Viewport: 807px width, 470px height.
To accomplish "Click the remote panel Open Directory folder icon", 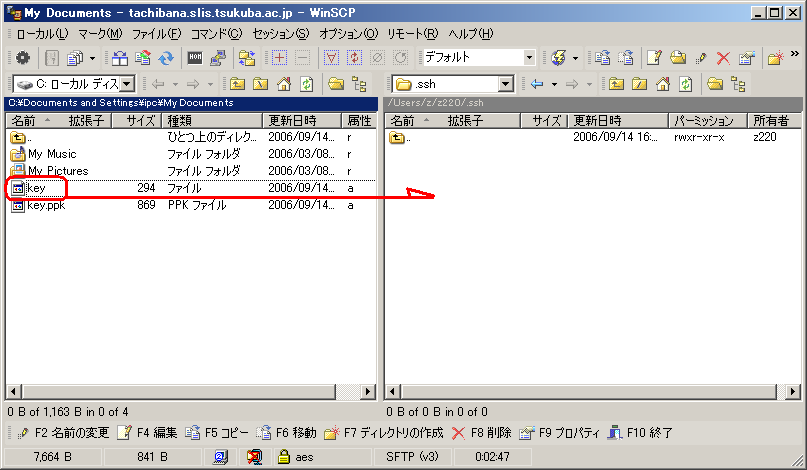I will tap(715, 84).
